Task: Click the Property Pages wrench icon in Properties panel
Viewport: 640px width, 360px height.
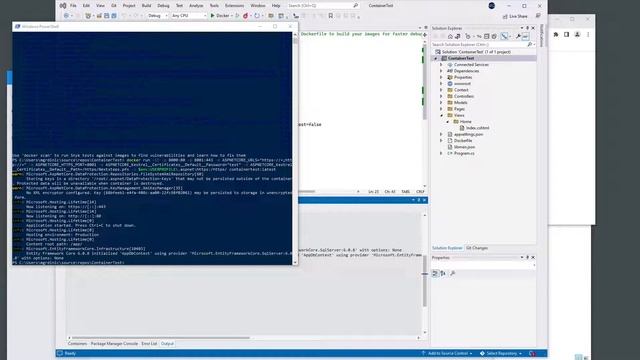Action: pyautogui.click(x=453, y=273)
